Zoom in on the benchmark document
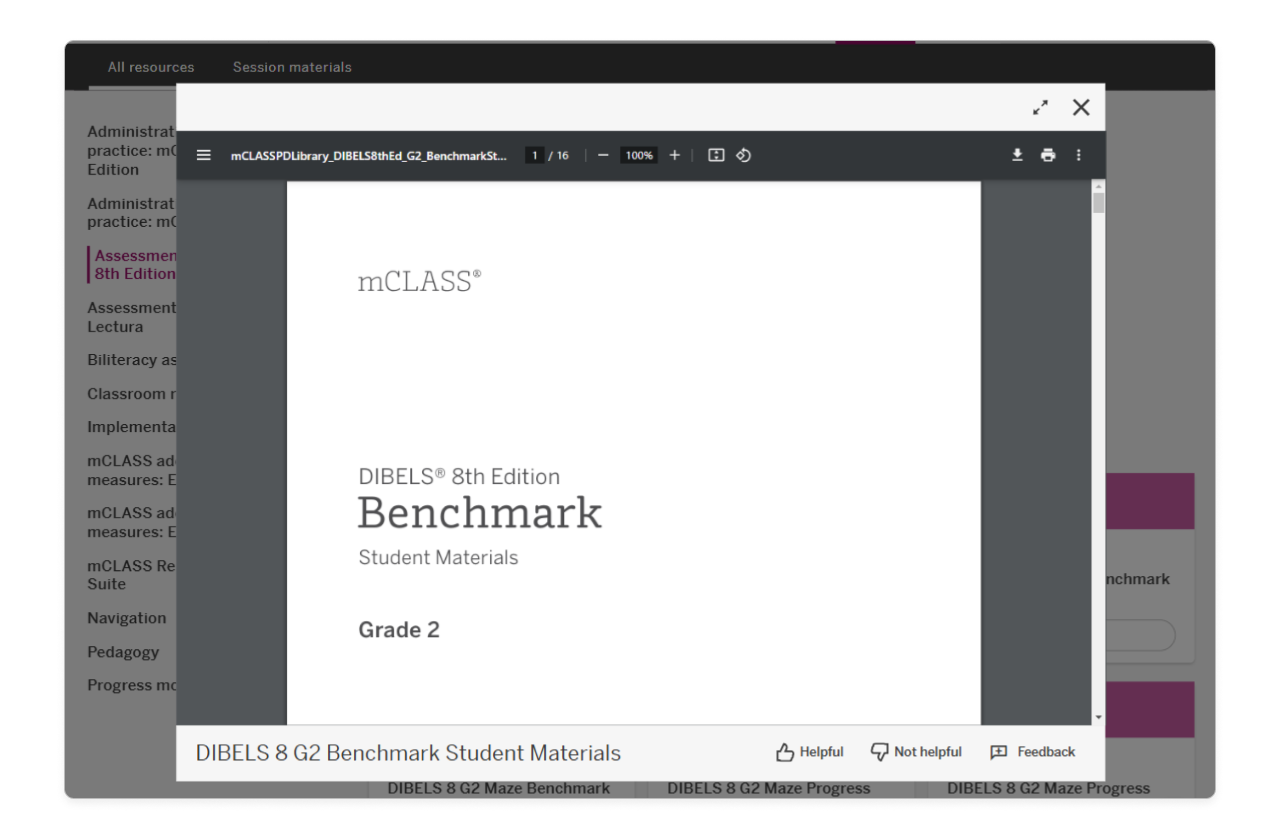The width and height of the screenshot is (1280, 839). click(674, 155)
